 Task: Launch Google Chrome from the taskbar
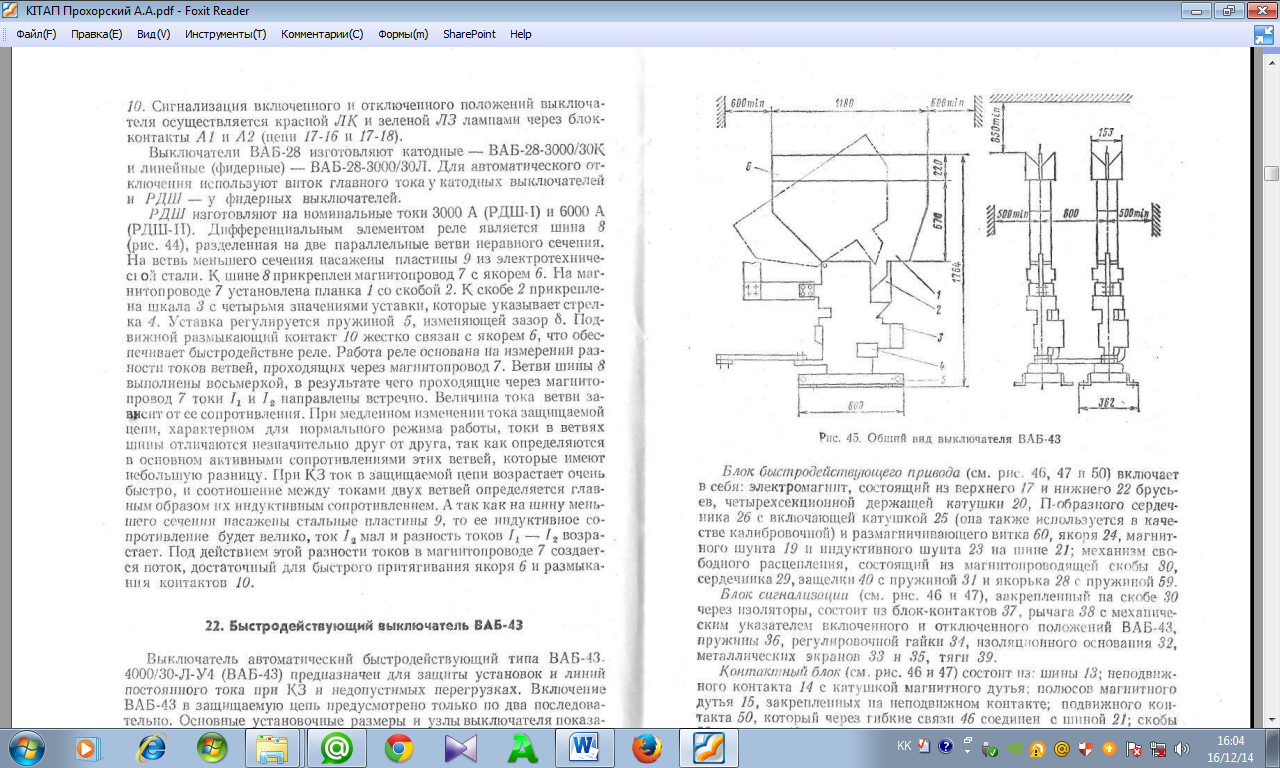point(399,747)
